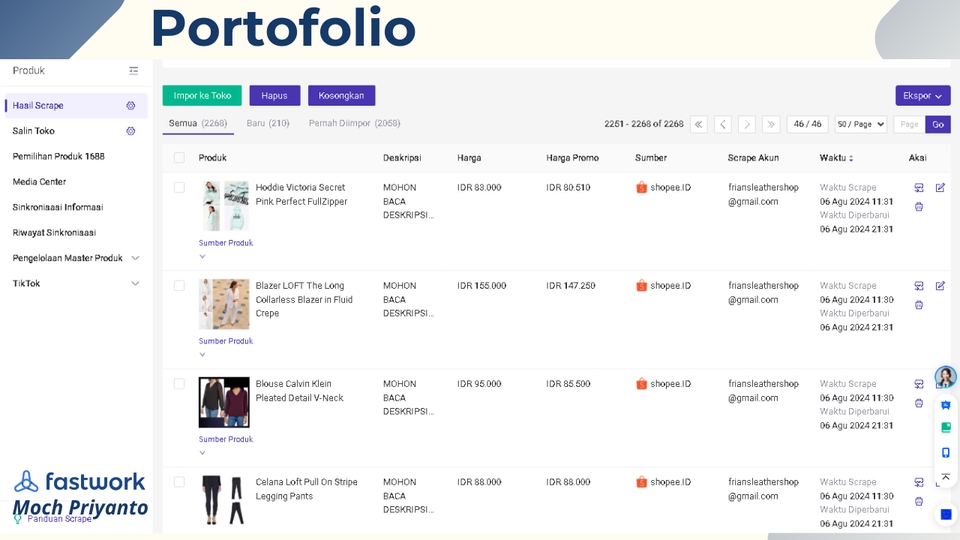Go to last page double-arrow
Screen dimensions: 960x540
pos(771,124)
